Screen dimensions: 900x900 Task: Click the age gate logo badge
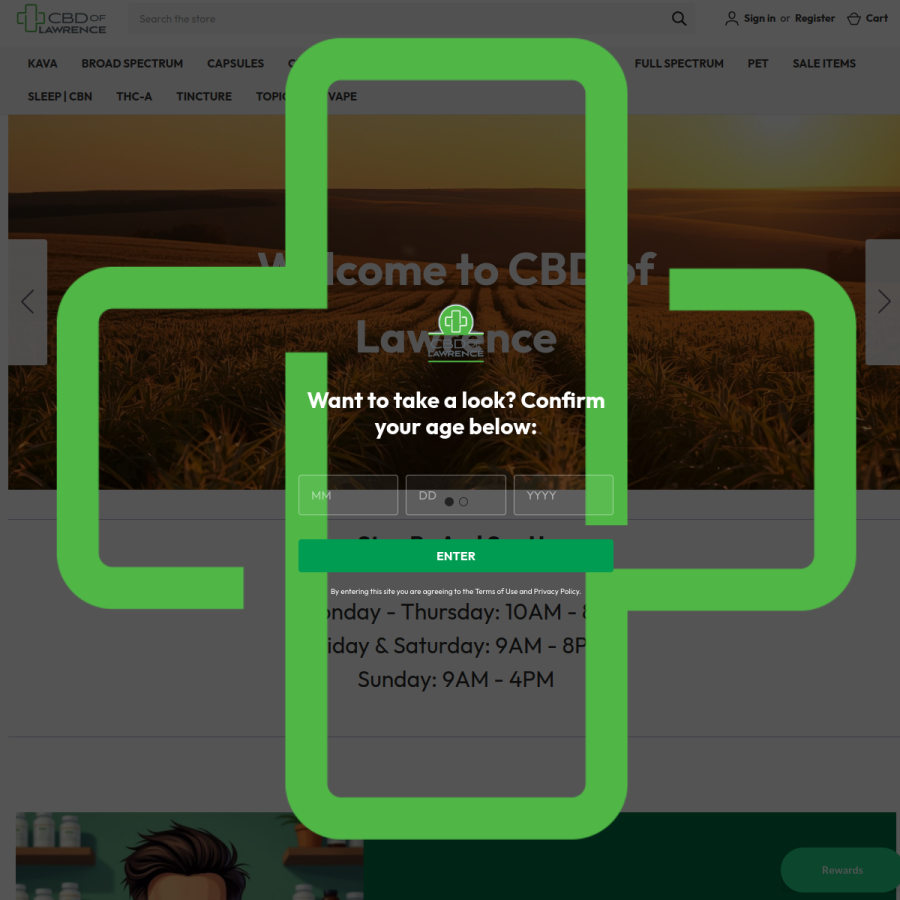(x=456, y=333)
